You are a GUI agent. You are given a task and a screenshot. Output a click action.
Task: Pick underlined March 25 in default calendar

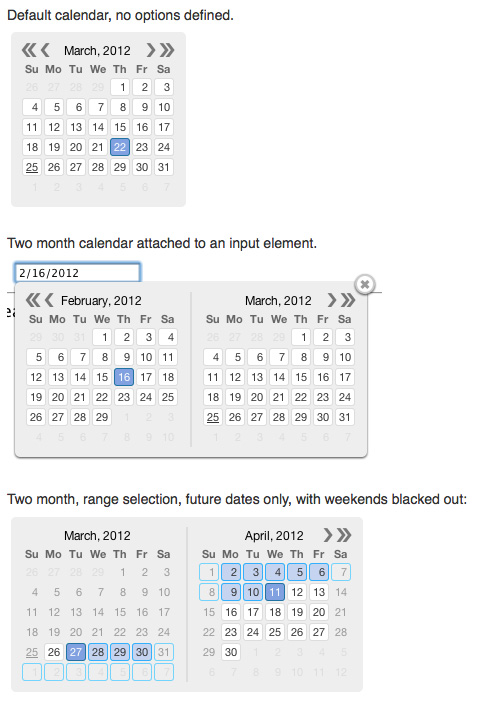pos(32,167)
